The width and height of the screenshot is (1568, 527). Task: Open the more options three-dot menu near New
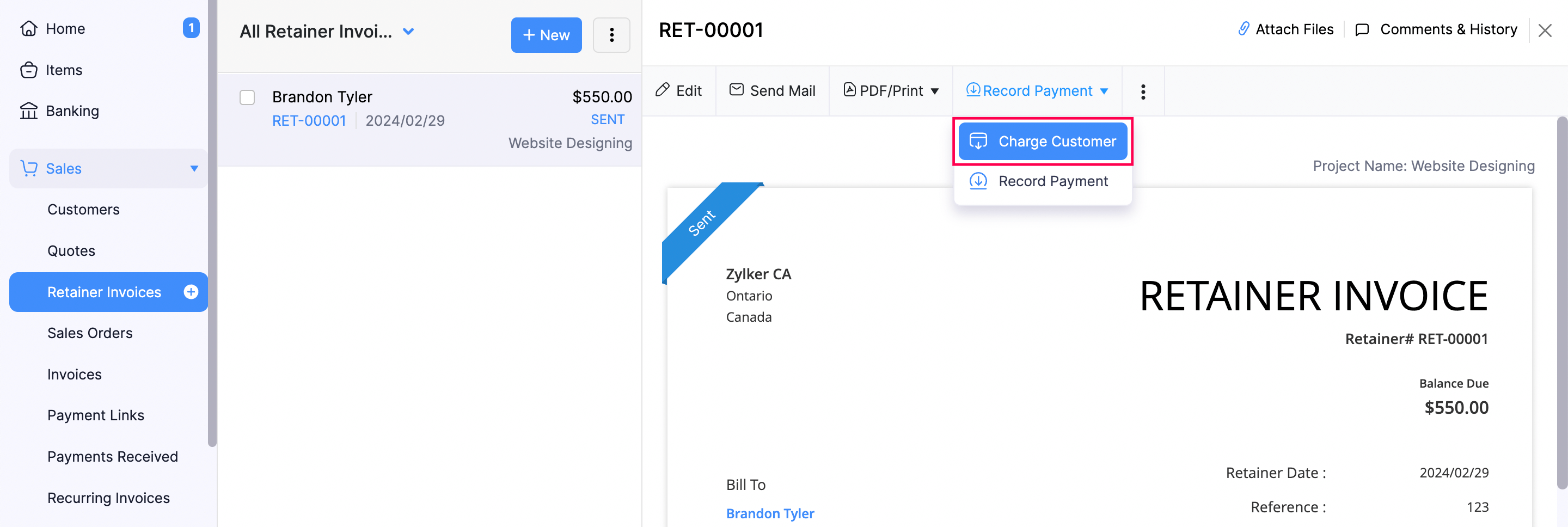tap(611, 35)
